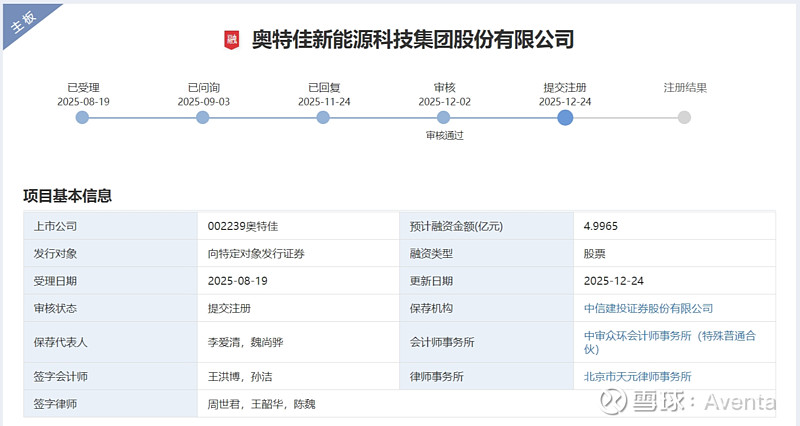The image size is (800, 426).
Task: Click the 提交注册 timeline node dated 2025-12-24
Action: (565, 118)
